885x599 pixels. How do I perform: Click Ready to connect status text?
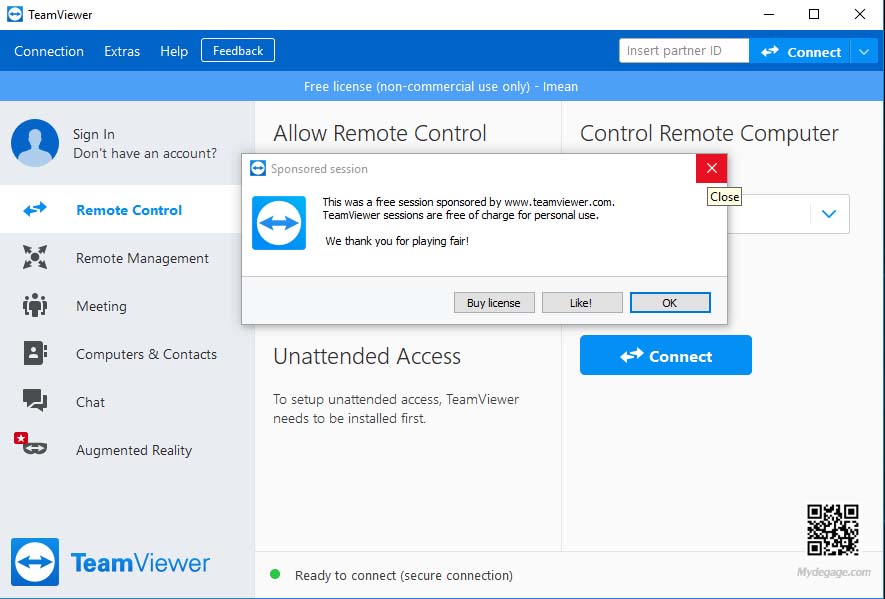point(404,575)
